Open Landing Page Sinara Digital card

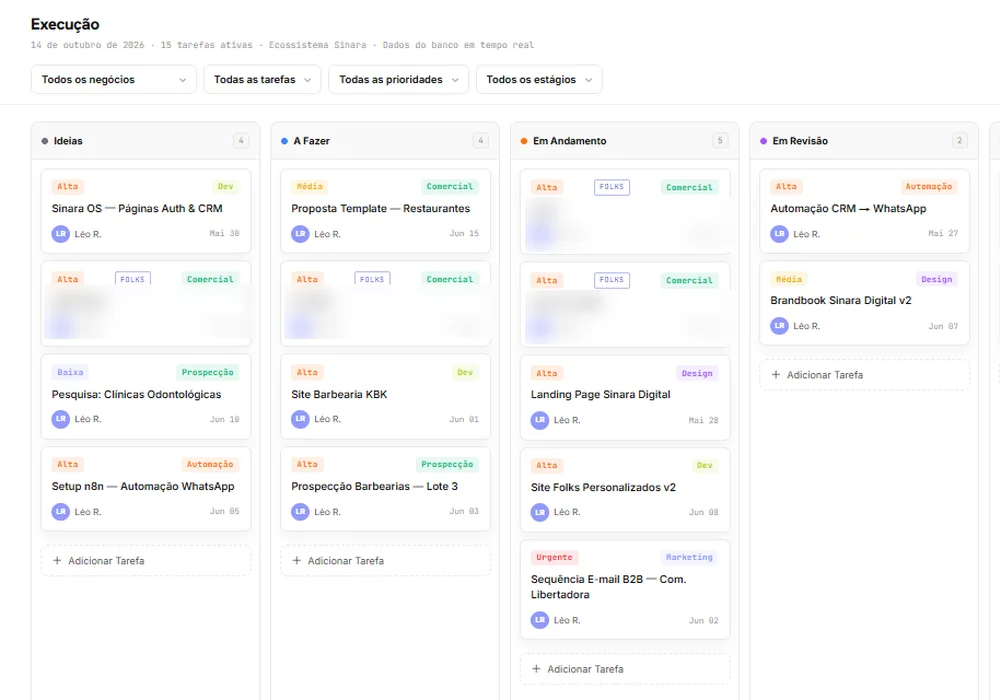point(625,398)
